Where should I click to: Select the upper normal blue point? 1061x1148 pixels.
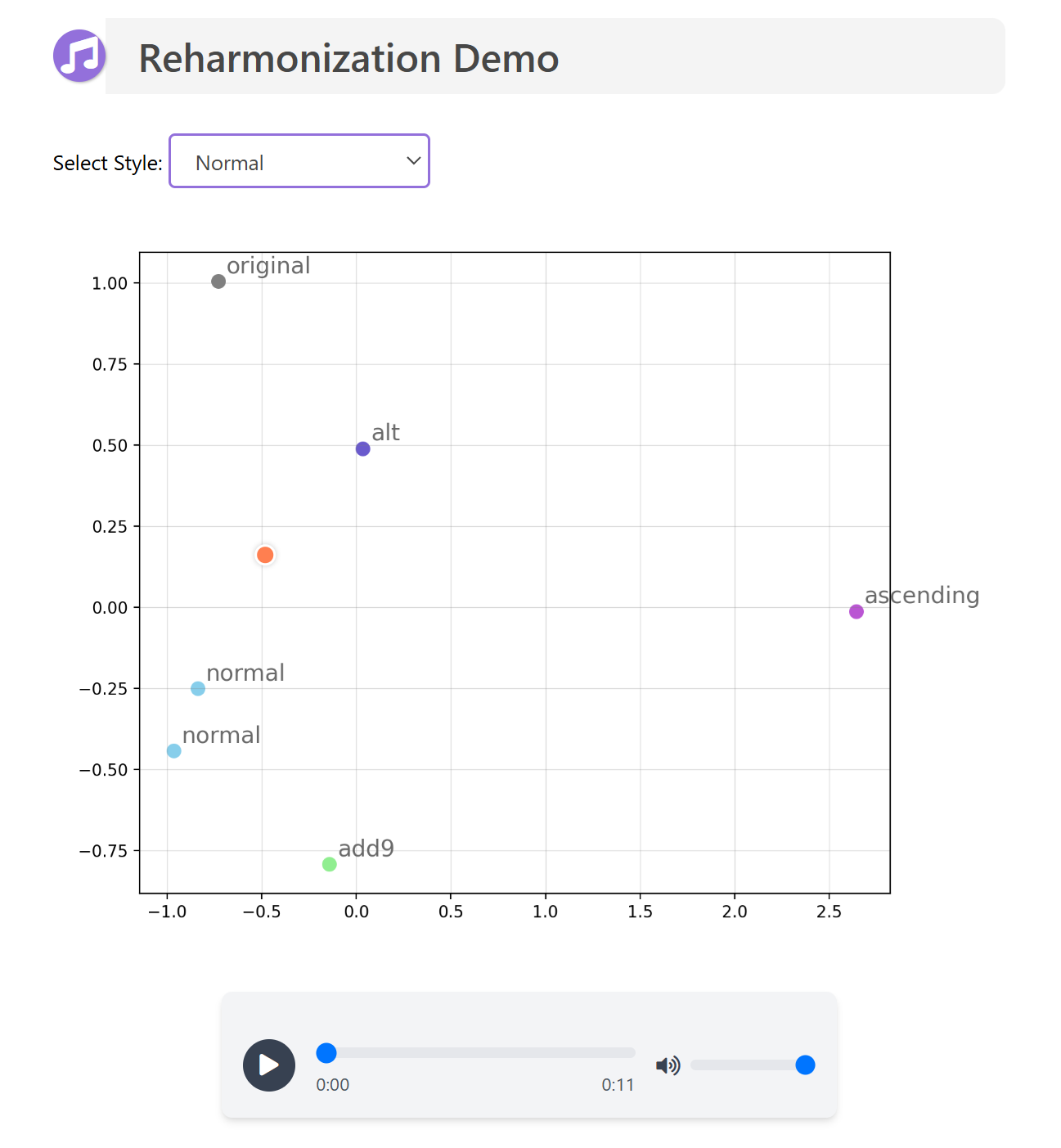tap(198, 689)
